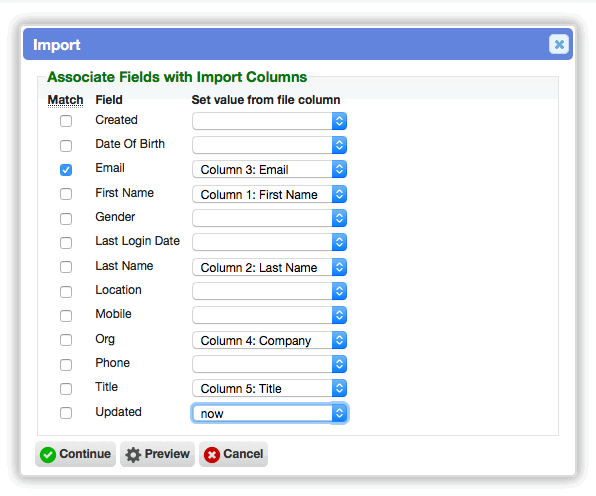Viewport: 596px width, 496px height.
Task: Check the Last Name match checkbox
Action: [66, 267]
